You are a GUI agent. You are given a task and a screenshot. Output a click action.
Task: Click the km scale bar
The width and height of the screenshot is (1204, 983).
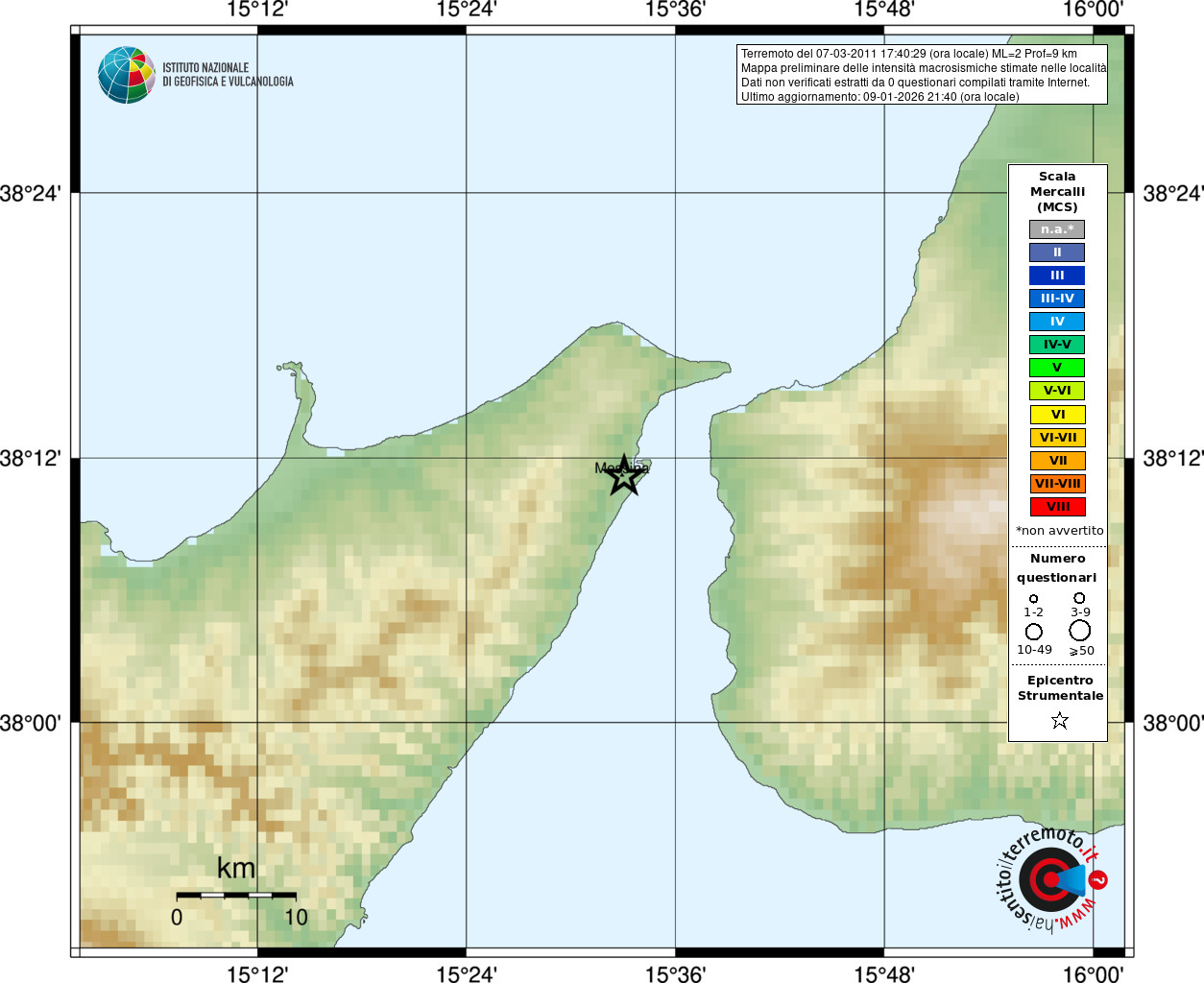236,895
